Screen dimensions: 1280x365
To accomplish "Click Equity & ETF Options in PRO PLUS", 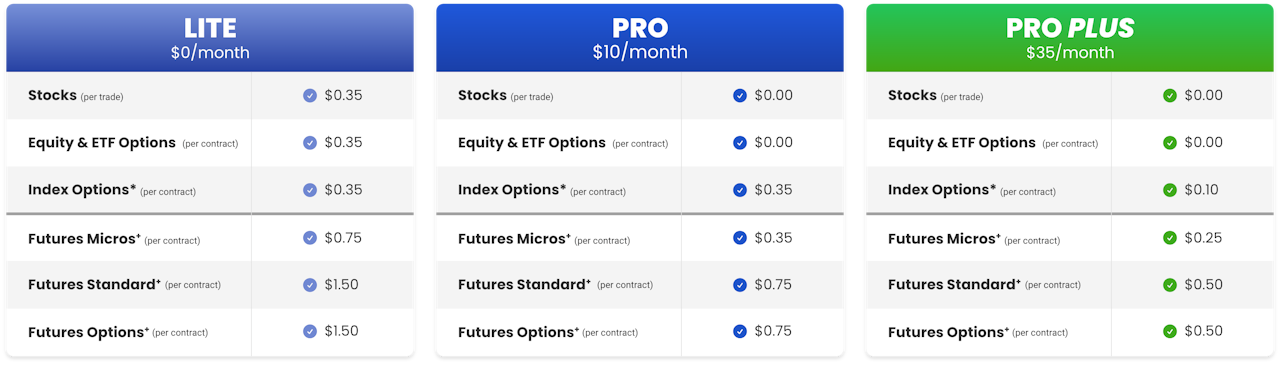I will click(x=962, y=143).
